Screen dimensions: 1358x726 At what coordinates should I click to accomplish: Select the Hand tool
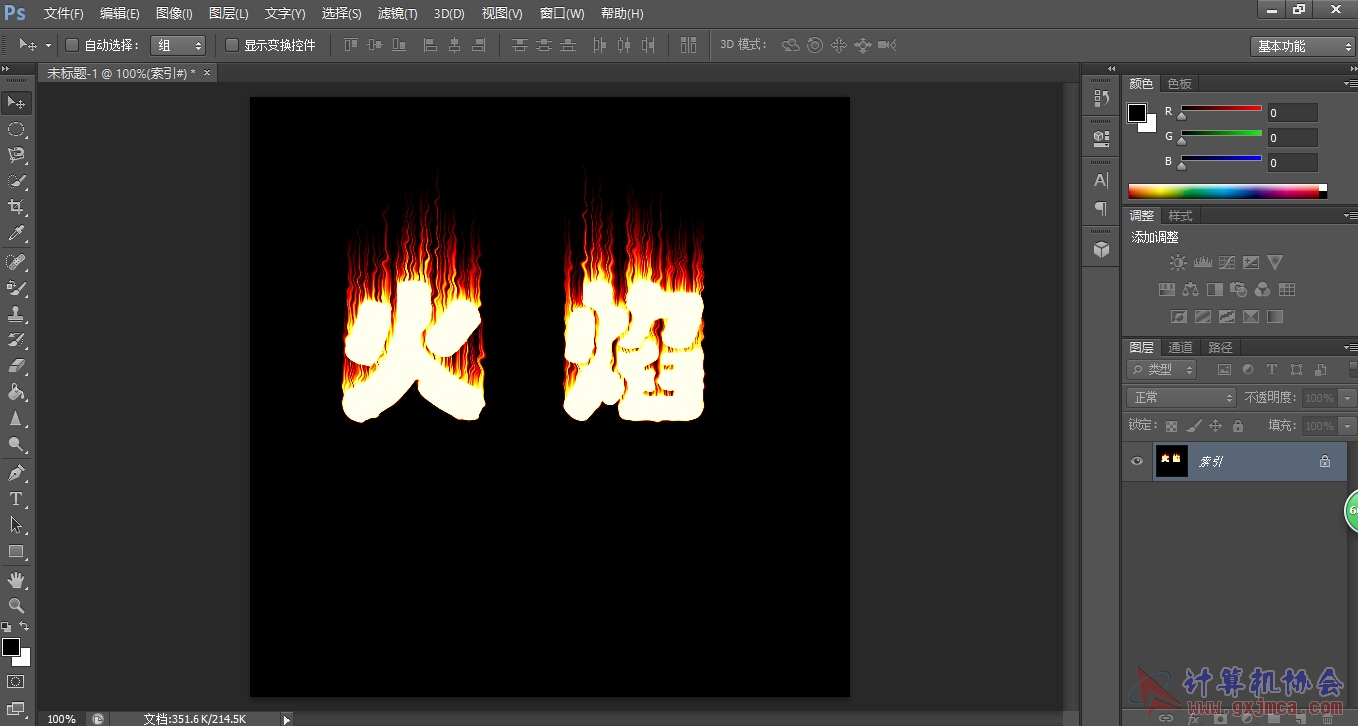pos(16,580)
